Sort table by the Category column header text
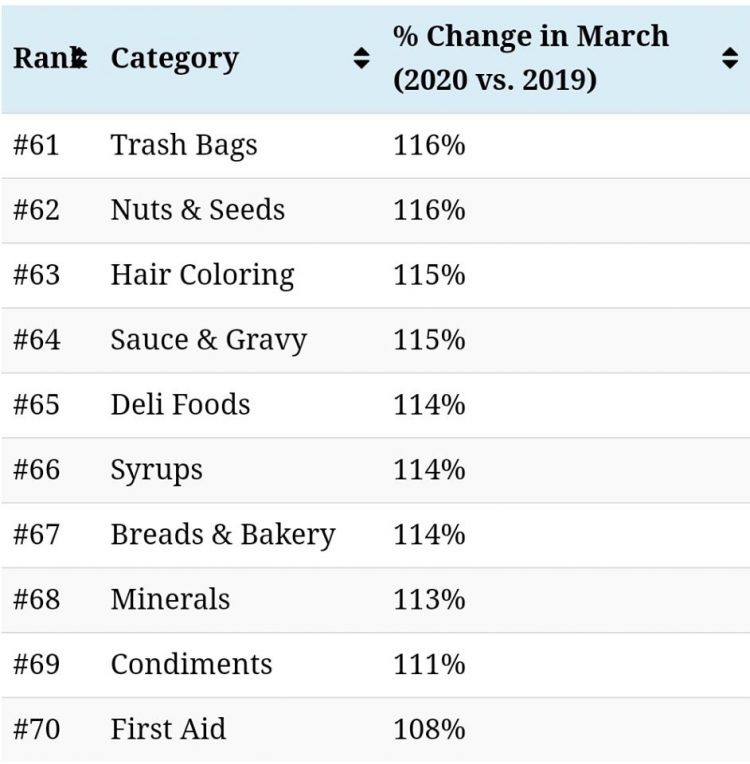The image size is (750, 764). [174, 59]
